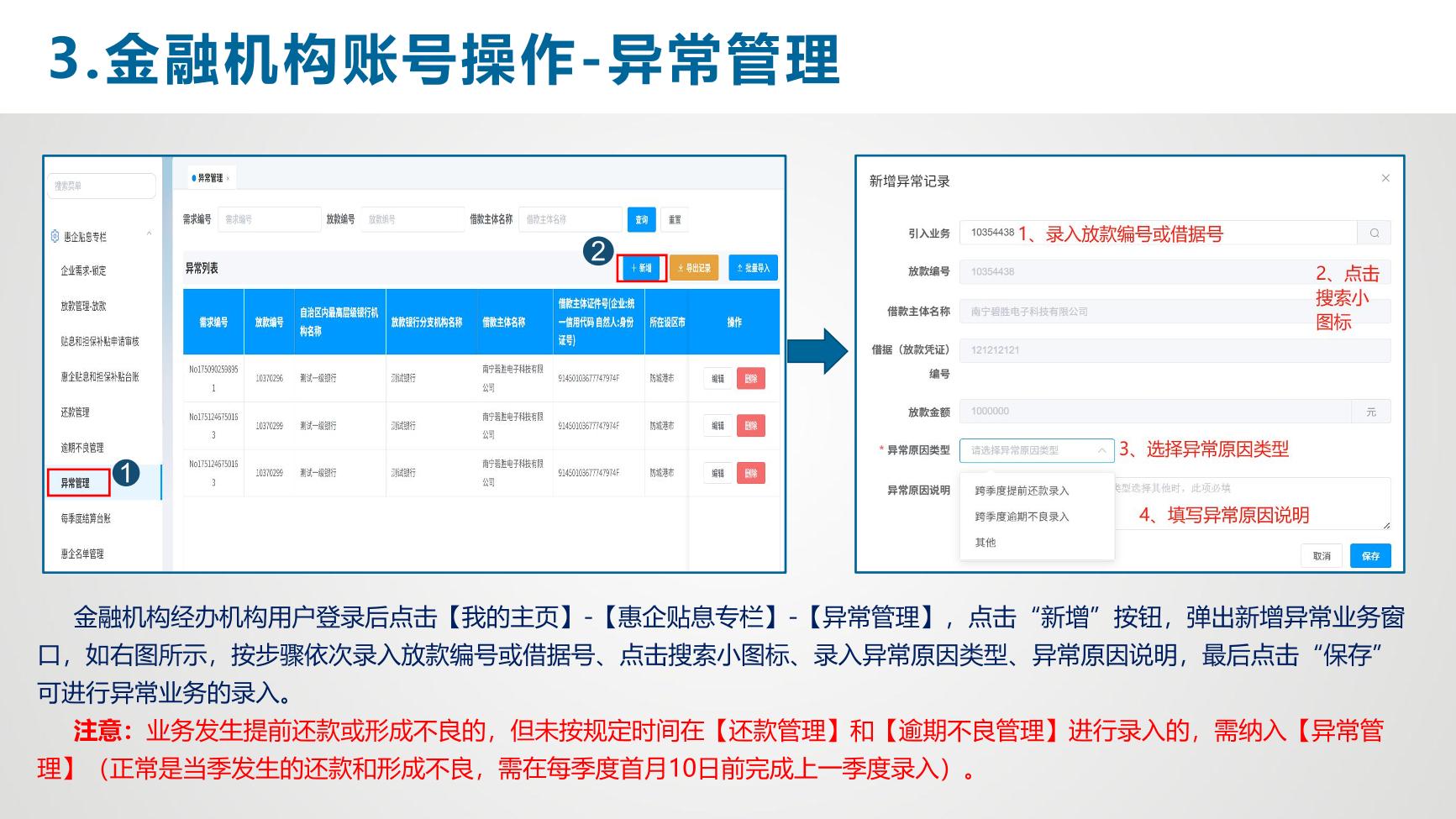The height and width of the screenshot is (819, 1456).
Task: Go to 还款管理 in the sidebar
Action: [76, 412]
